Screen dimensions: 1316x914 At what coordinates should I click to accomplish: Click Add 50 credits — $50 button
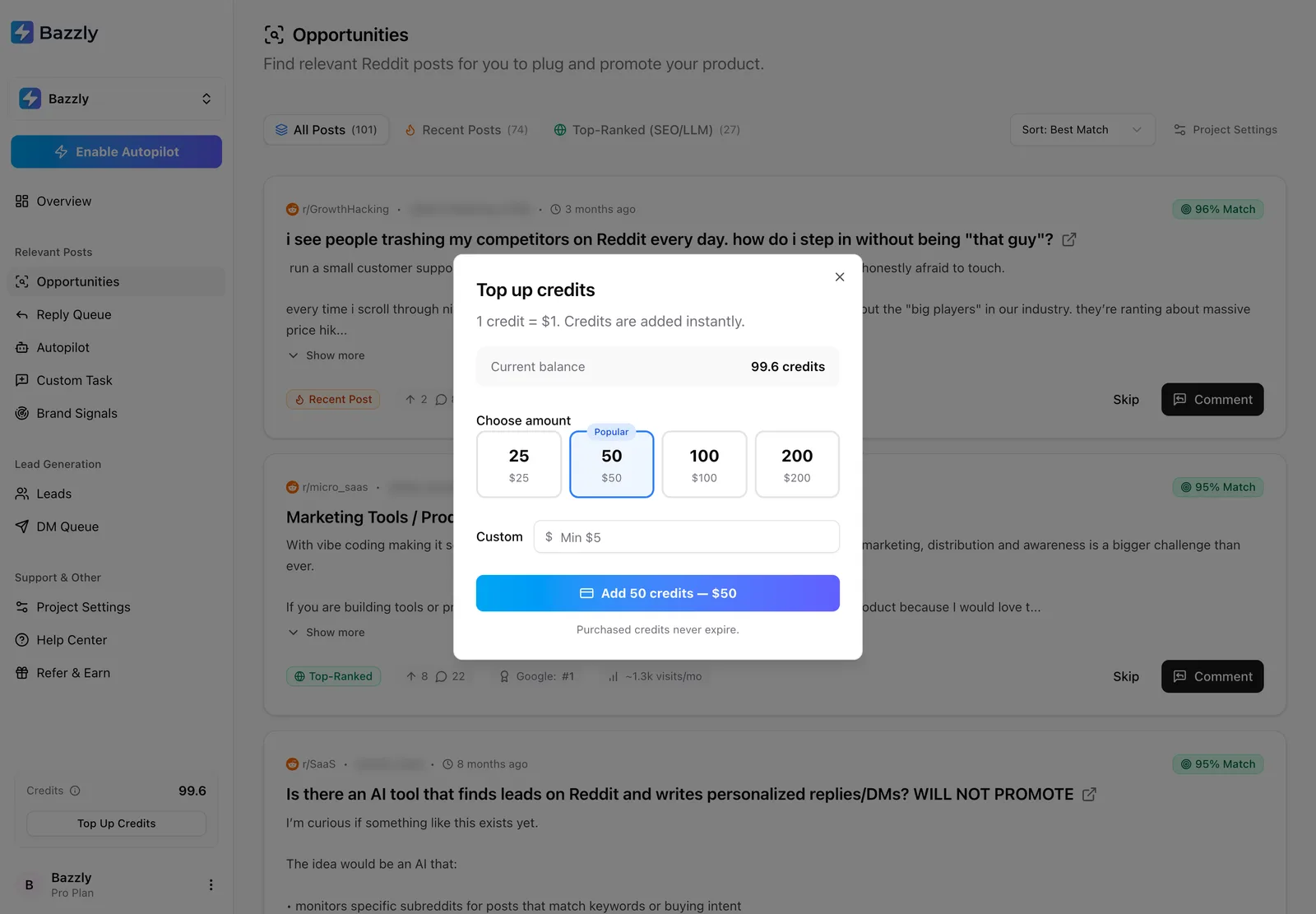click(658, 593)
